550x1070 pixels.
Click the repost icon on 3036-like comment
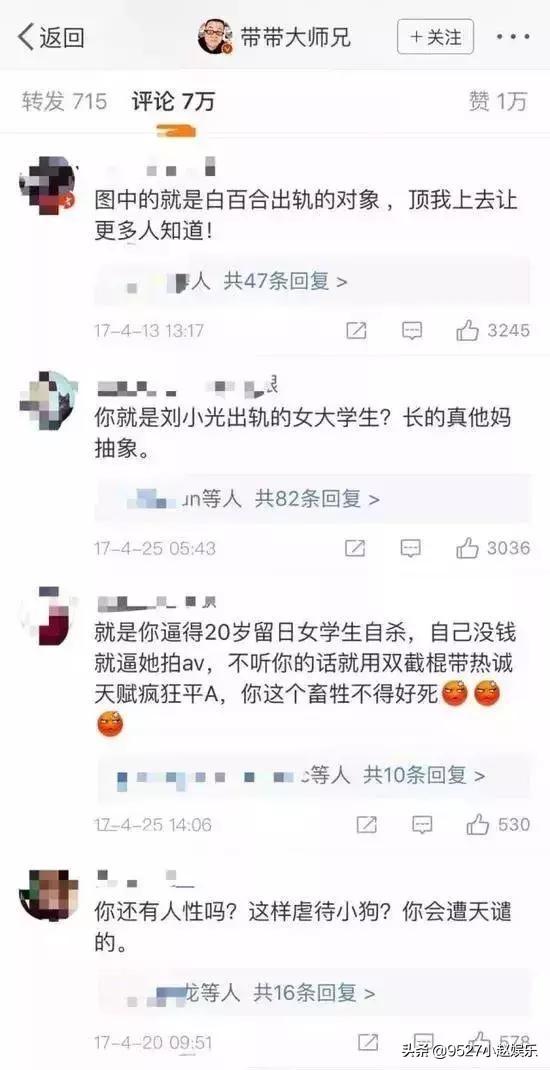tap(355, 547)
